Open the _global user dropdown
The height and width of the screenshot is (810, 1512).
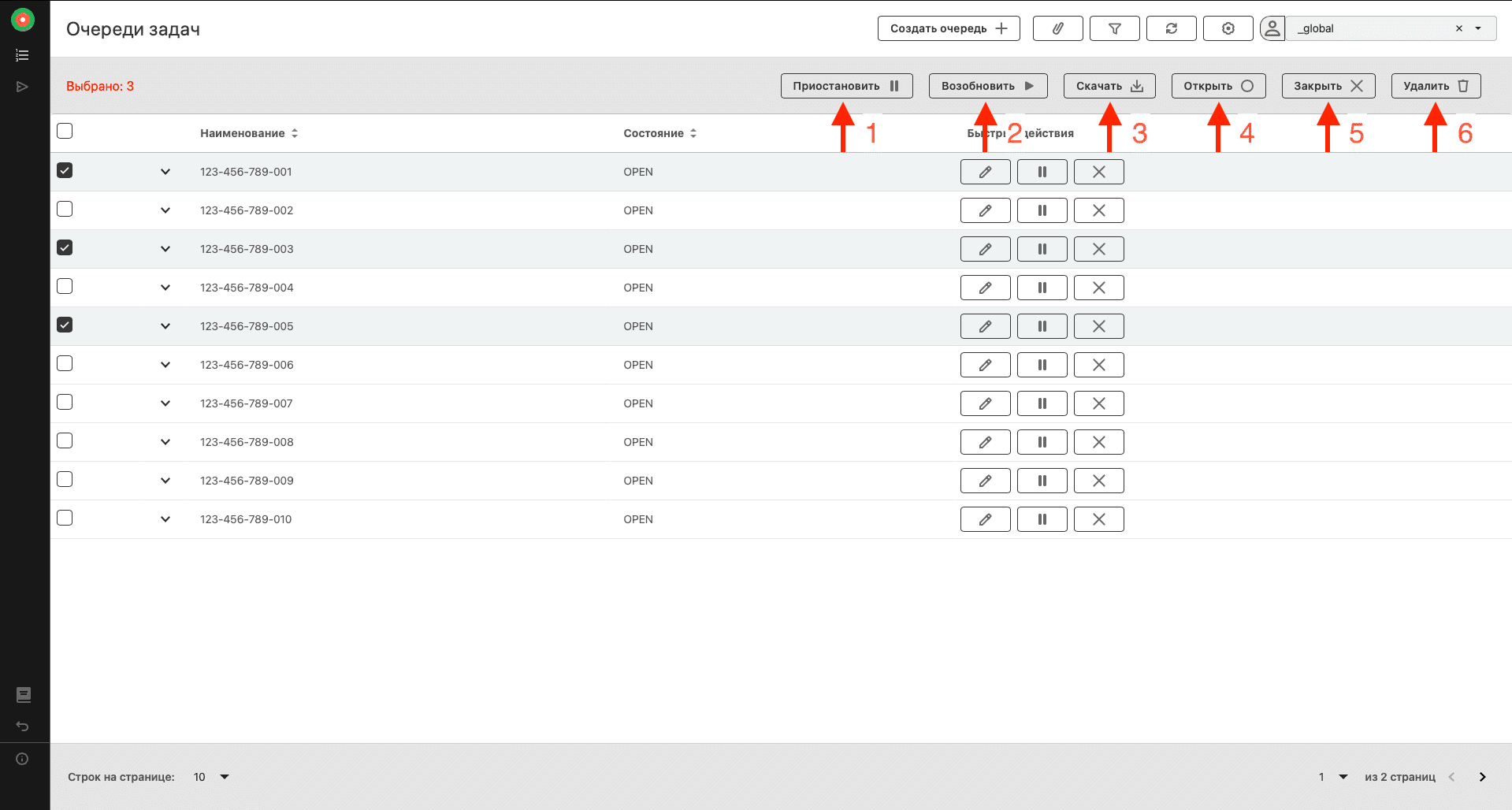click(1477, 28)
